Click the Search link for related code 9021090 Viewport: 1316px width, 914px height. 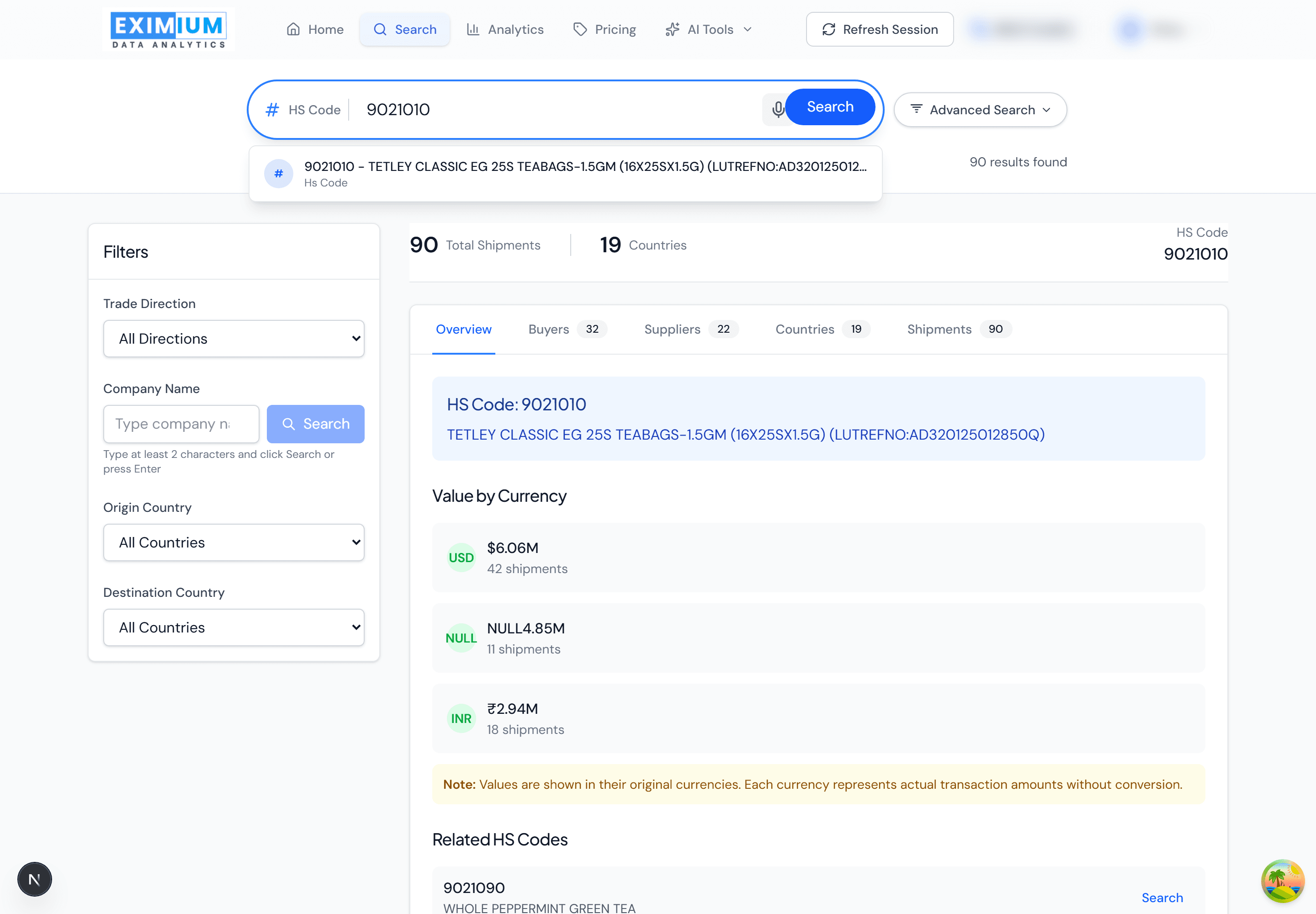click(1162, 898)
